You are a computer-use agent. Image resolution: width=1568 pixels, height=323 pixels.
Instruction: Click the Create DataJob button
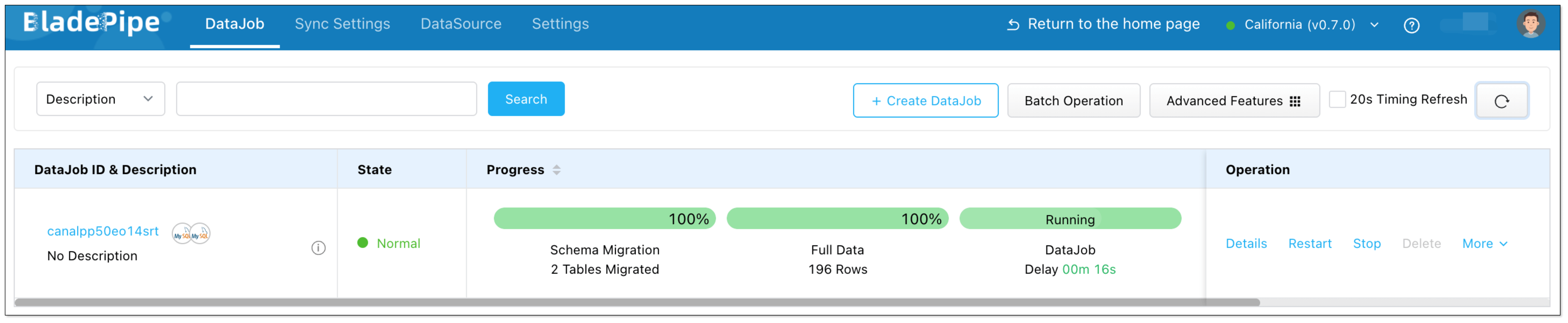[925, 101]
